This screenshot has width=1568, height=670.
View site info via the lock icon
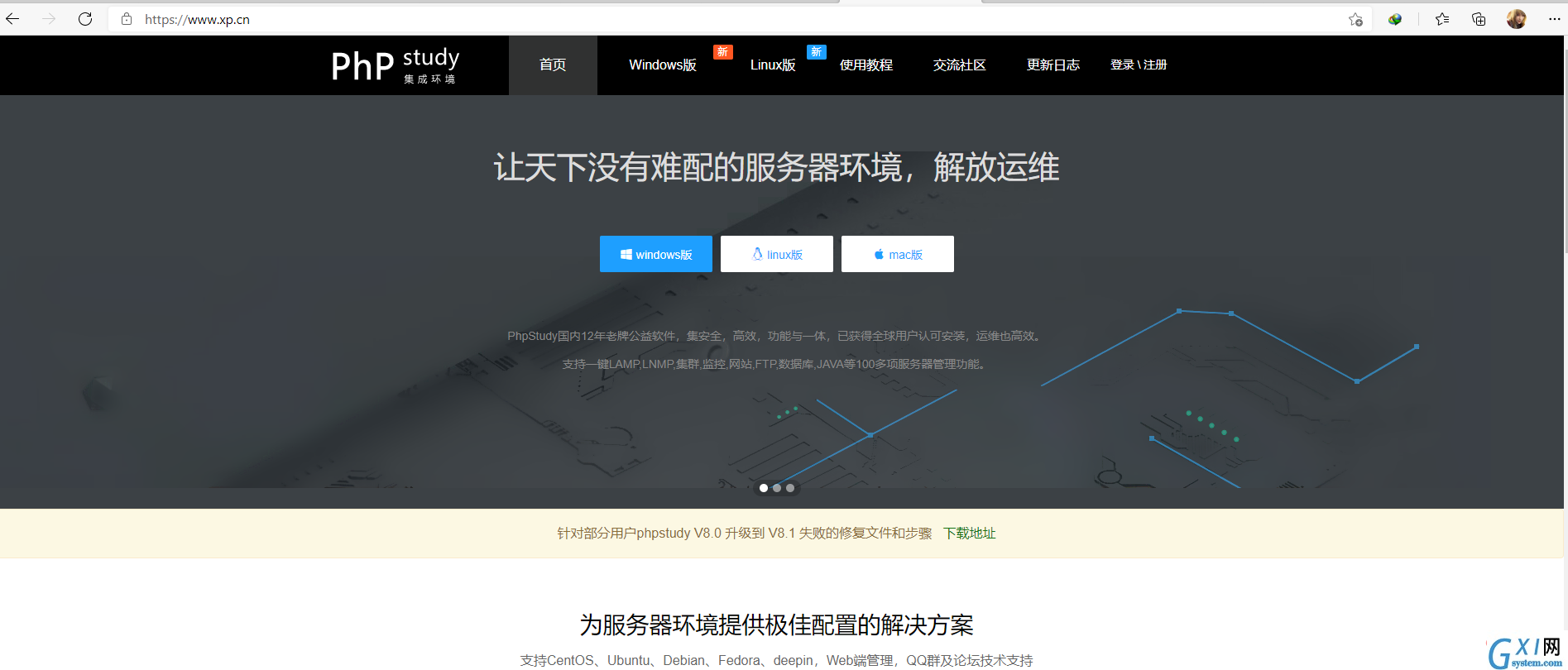click(127, 19)
